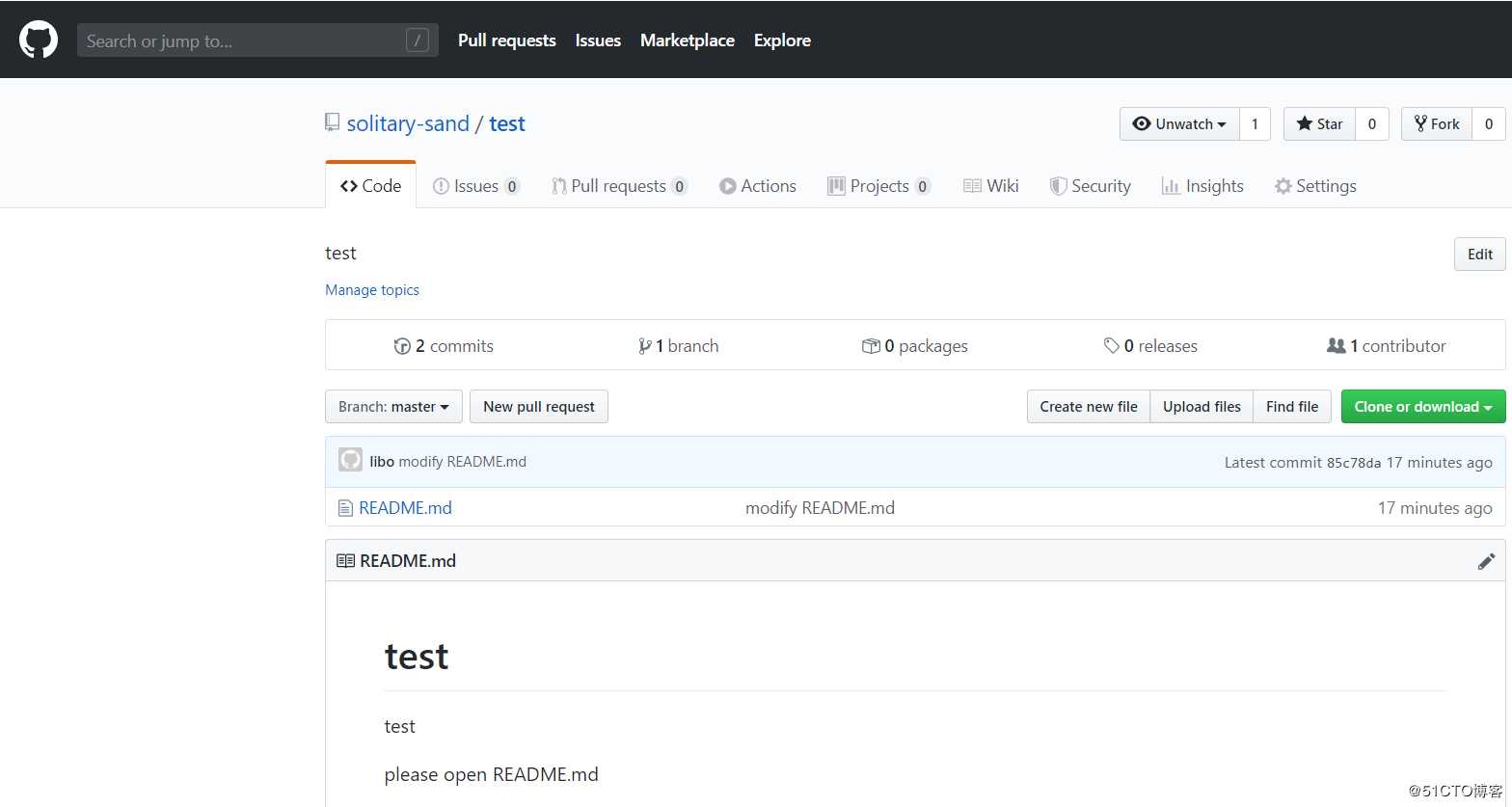Open Issues in top navigation bar
Viewport: 1512px width, 807px height.
point(598,40)
